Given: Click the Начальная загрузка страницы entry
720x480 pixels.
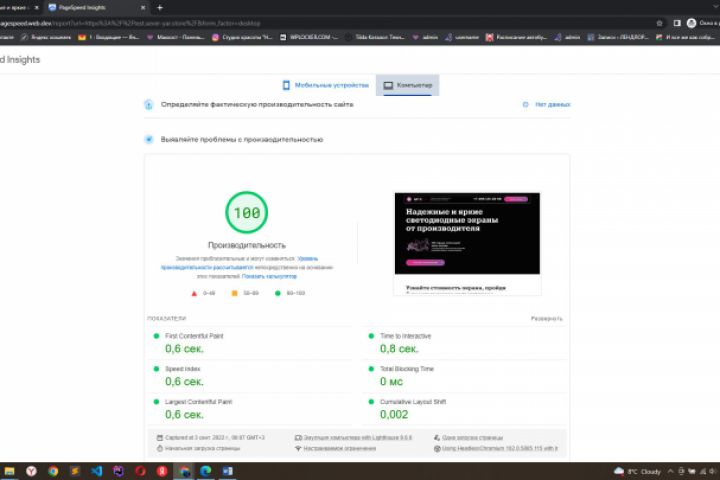Looking at the screenshot, I should coord(202,448).
